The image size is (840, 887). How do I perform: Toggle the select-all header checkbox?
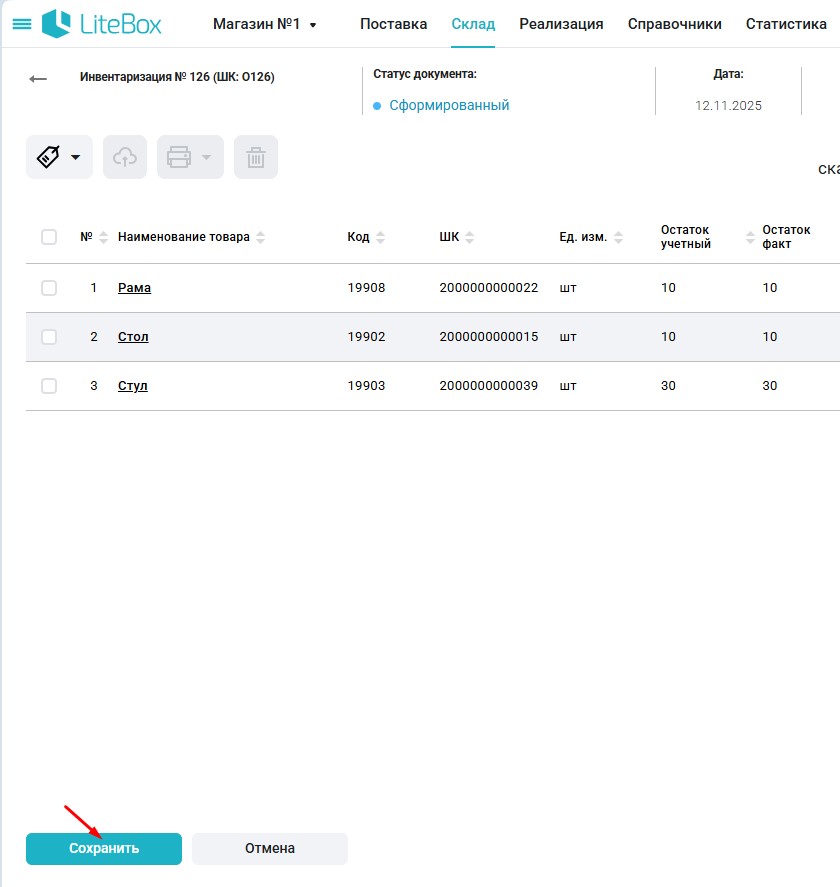49,237
